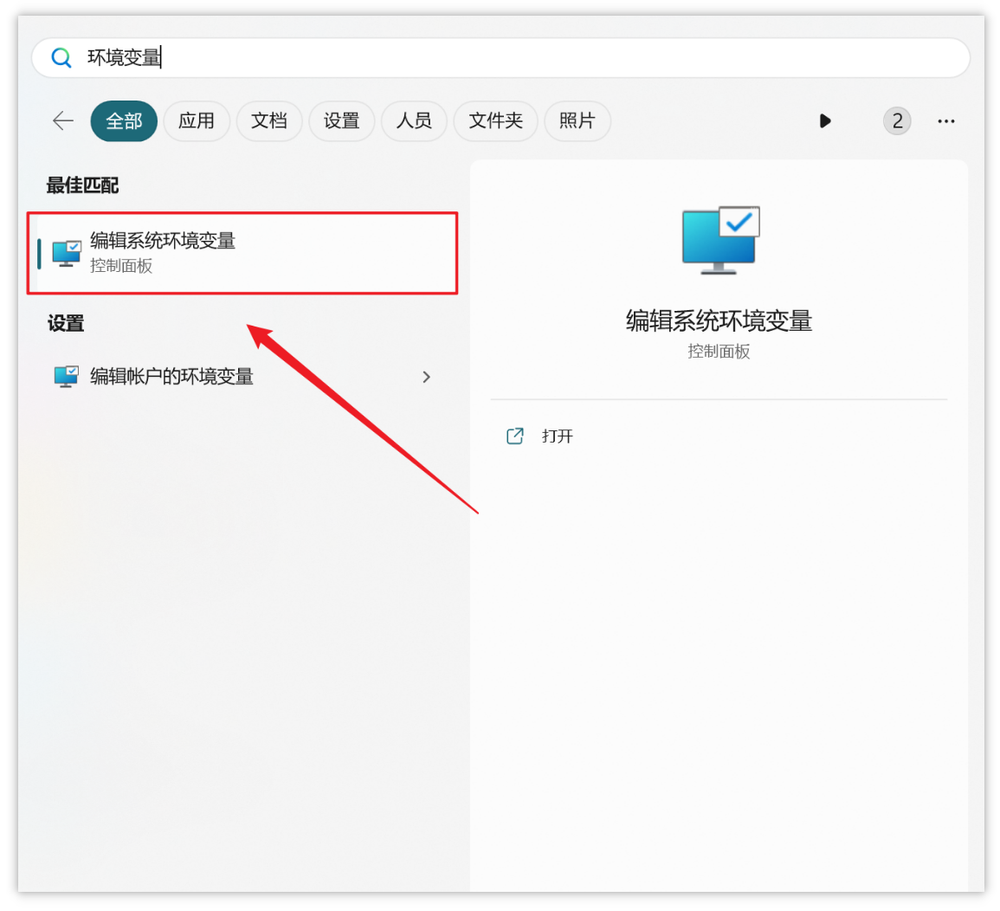Image resolution: width=1000 pixels, height=911 pixels.
Task: Click the monitor icon beside 编辑帐户的环境变量
Action: 65,377
